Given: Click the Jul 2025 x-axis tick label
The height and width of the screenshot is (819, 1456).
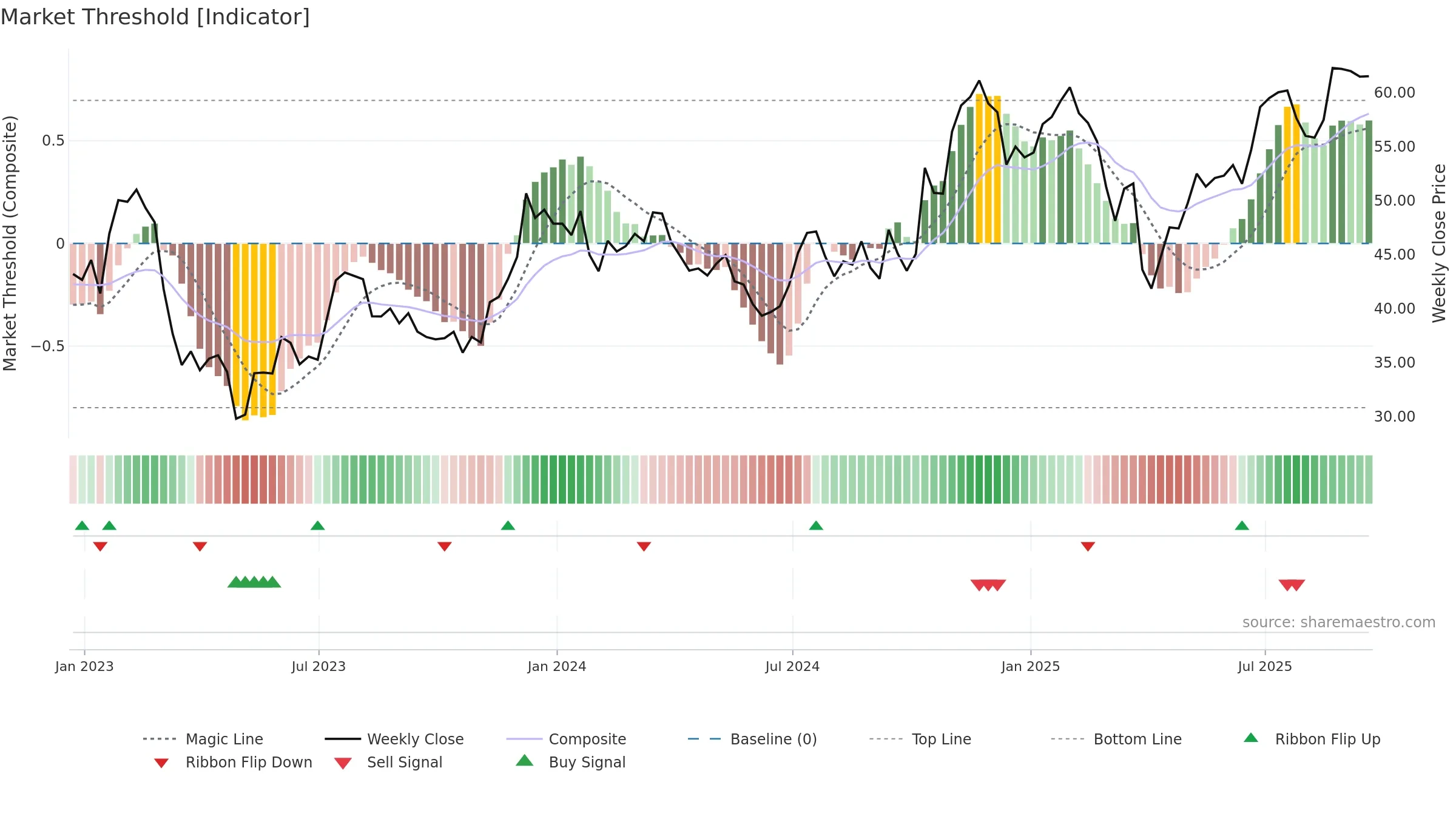Looking at the screenshot, I should 1265,667.
